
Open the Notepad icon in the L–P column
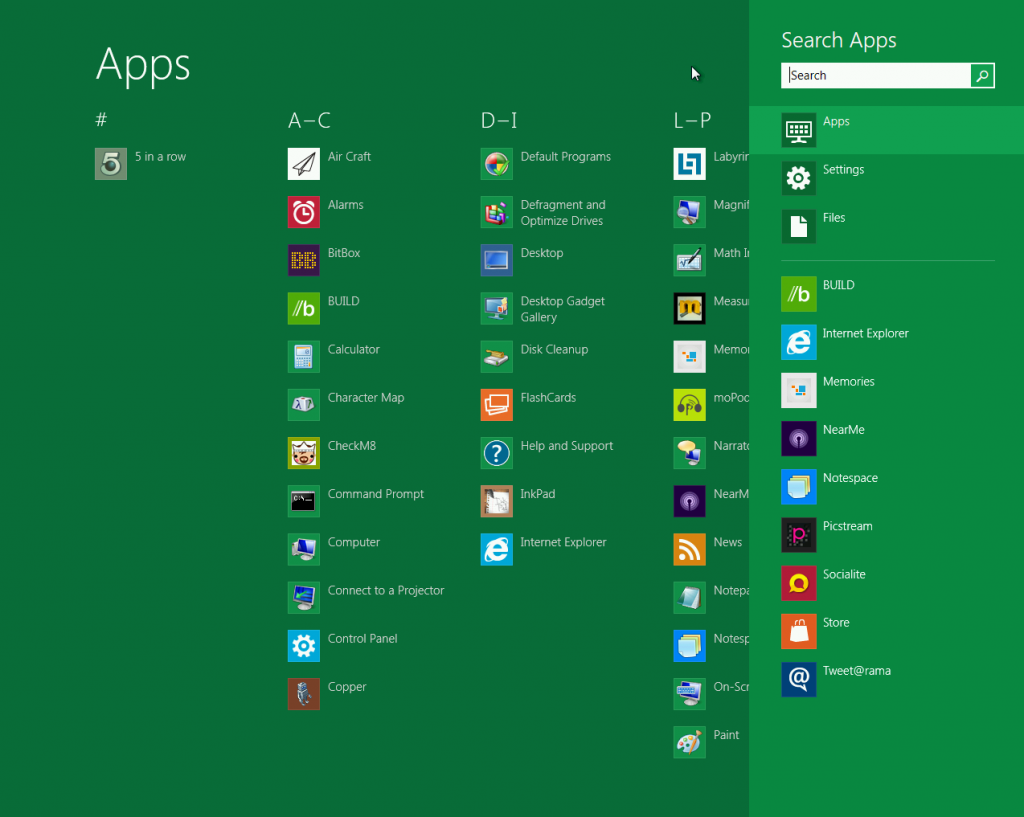(690, 598)
